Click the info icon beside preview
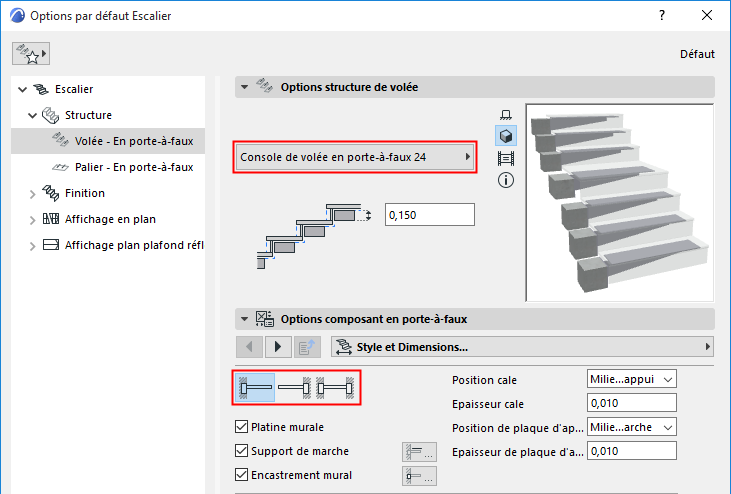The width and height of the screenshot is (731, 494). point(506,180)
